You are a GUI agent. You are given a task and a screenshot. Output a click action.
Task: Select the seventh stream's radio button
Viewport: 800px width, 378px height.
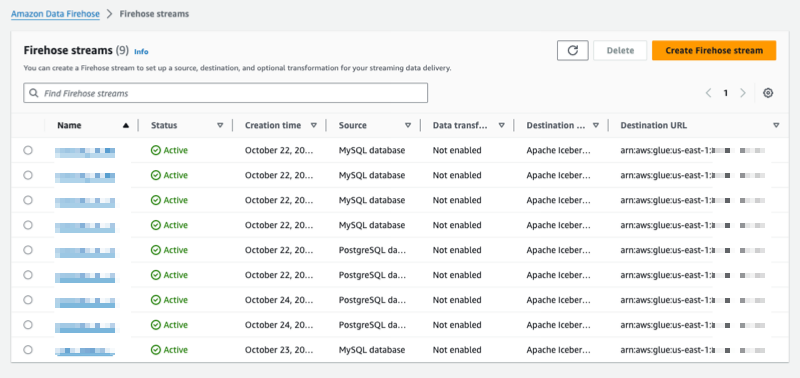point(28,300)
